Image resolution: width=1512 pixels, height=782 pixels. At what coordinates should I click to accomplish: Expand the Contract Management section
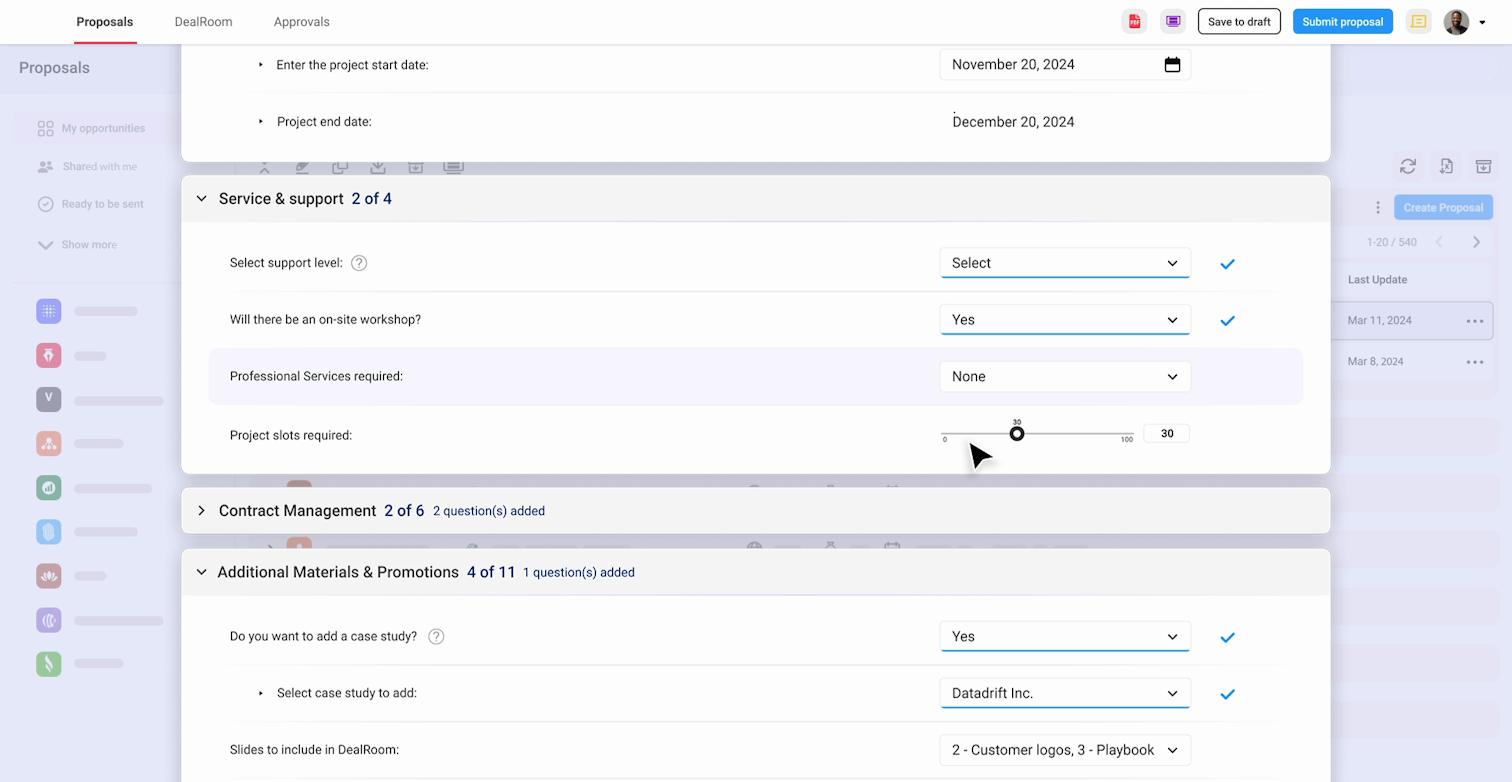(201, 511)
